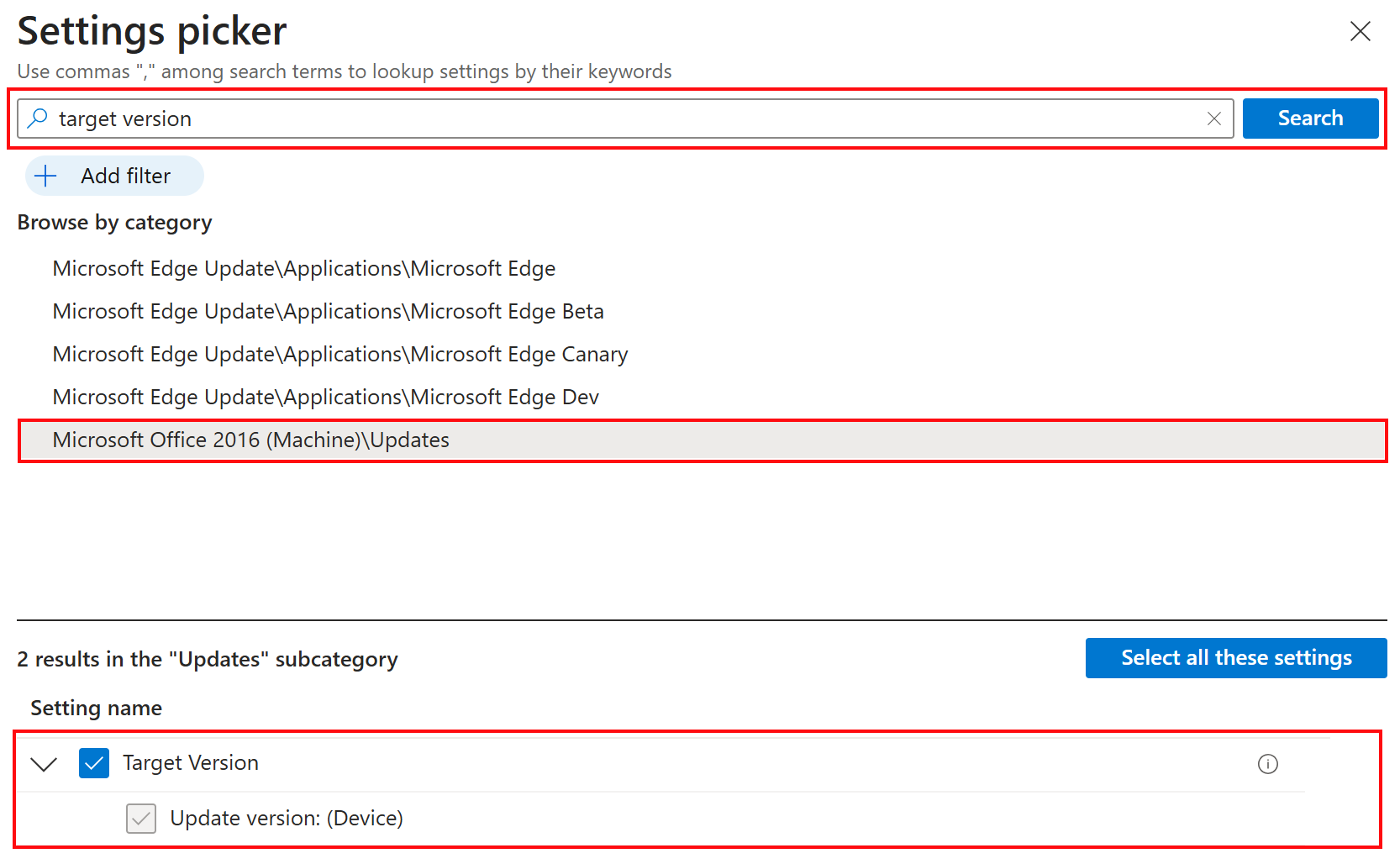Click the Setting name column header
1400x864 pixels.
pos(96,708)
